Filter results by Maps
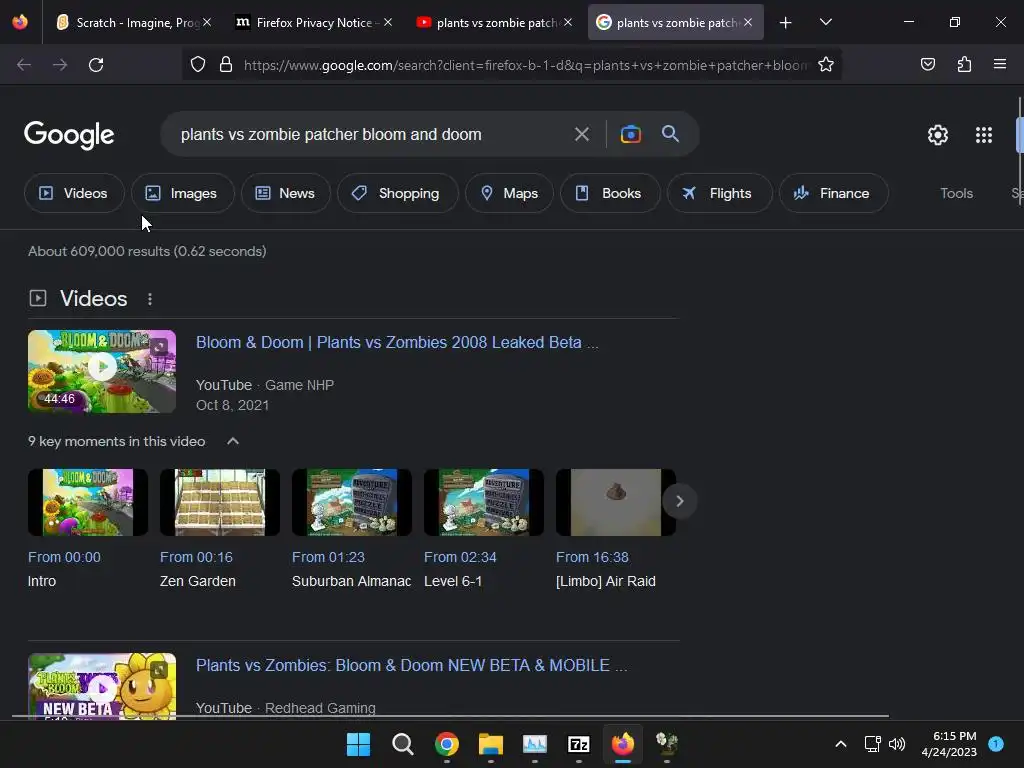 pyautogui.click(x=509, y=193)
